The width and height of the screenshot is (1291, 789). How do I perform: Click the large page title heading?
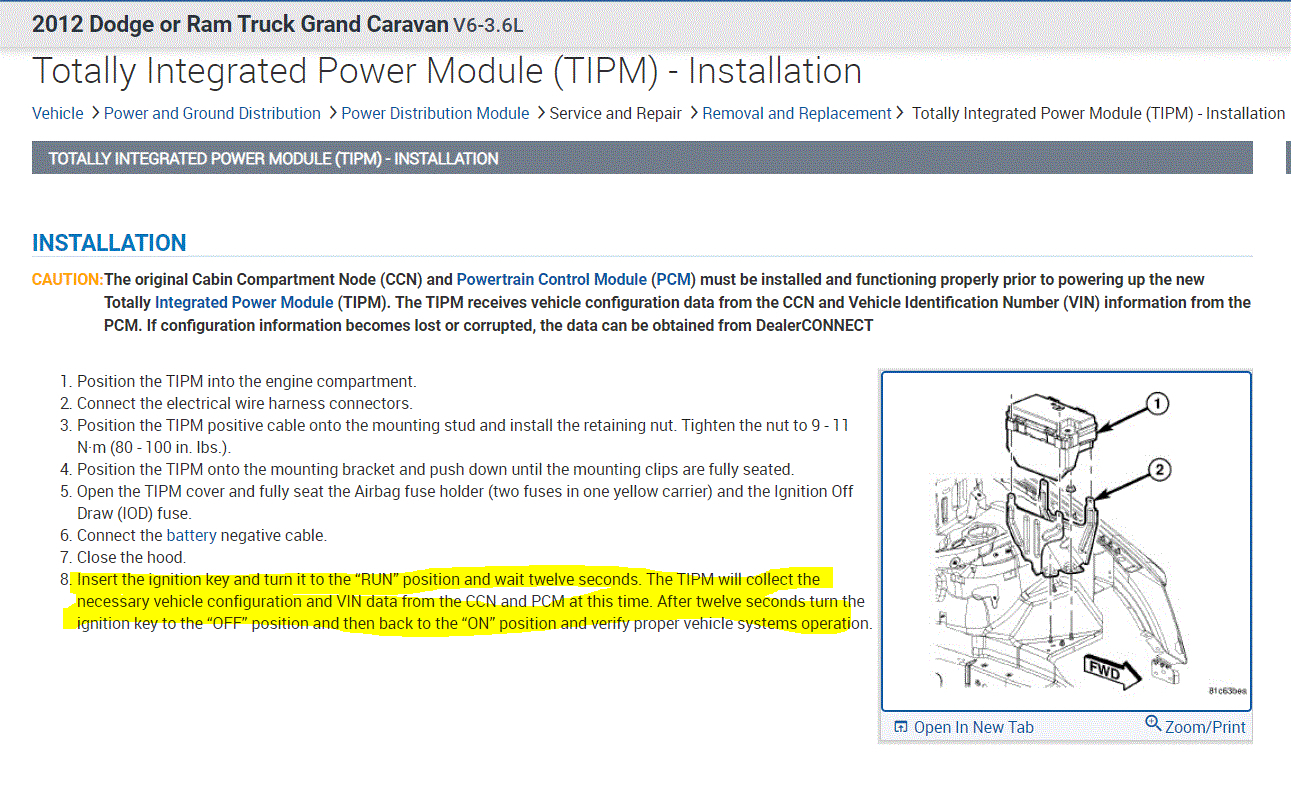click(x=447, y=71)
